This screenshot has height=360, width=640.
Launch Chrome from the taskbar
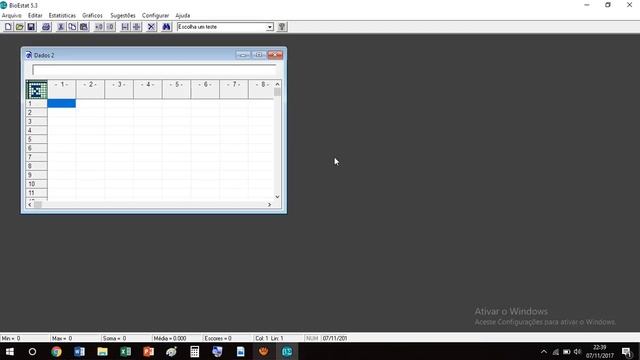56,352
